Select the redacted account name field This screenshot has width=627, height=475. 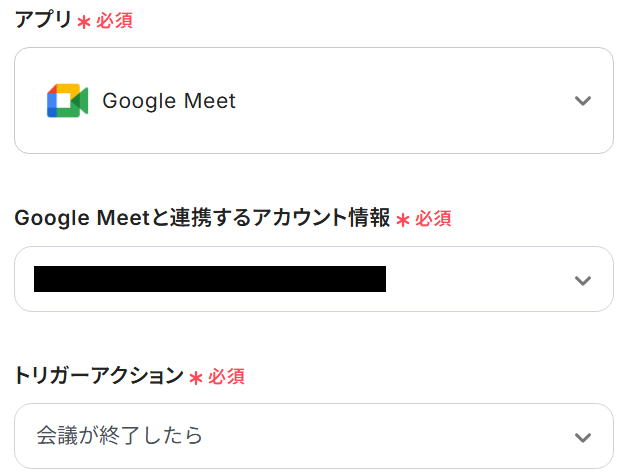[210, 279]
